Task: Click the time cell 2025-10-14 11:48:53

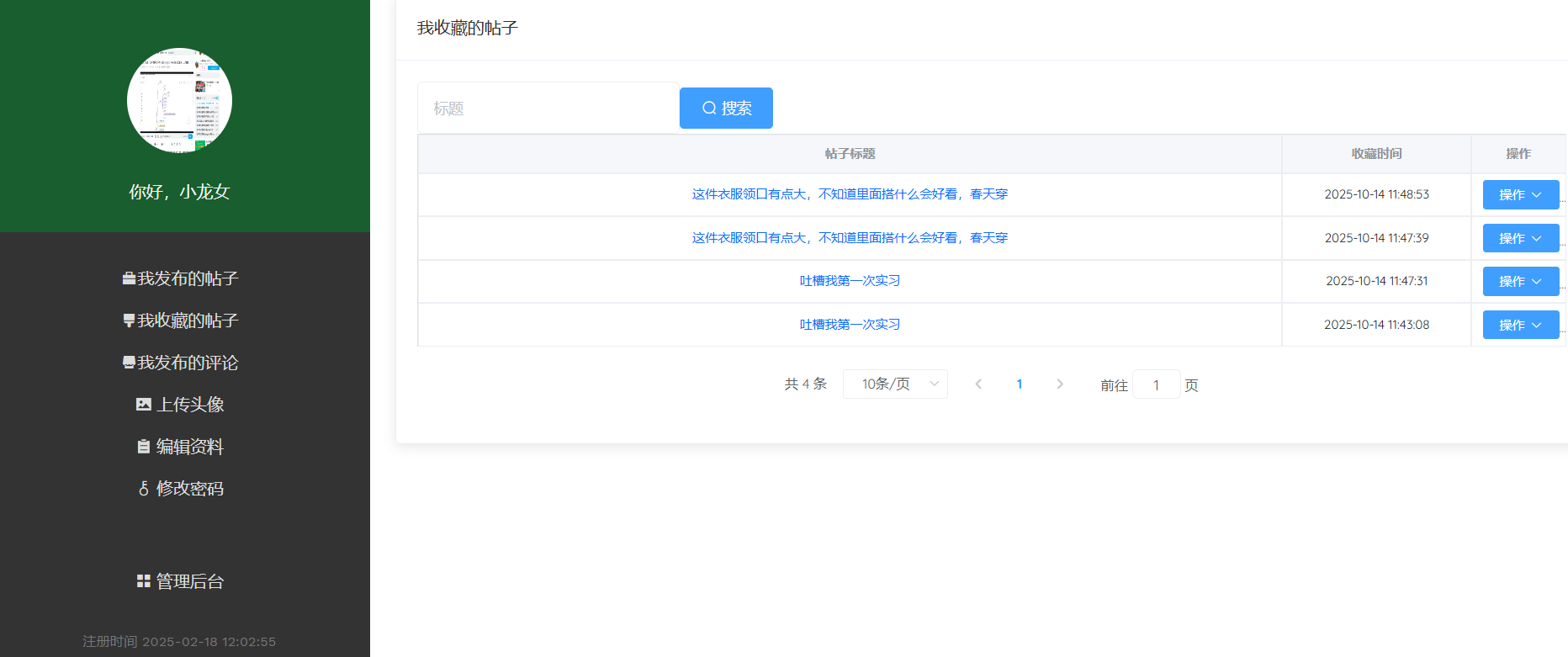Action: (x=1376, y=194)
